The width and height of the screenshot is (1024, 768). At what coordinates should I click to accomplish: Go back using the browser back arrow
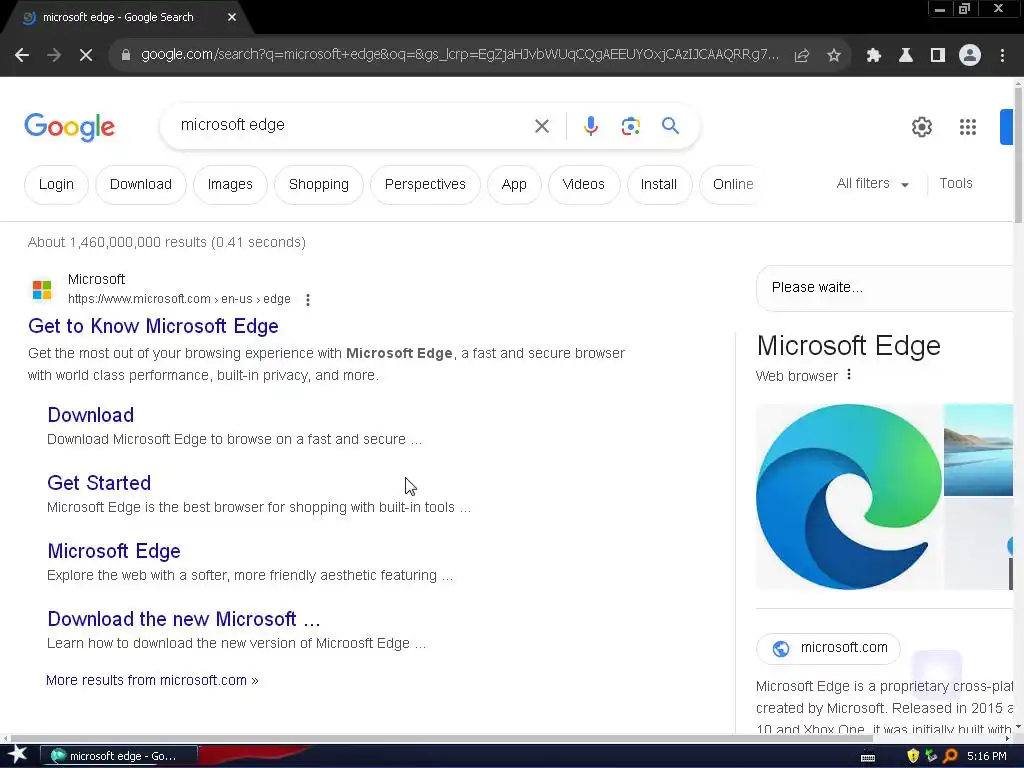22,56
